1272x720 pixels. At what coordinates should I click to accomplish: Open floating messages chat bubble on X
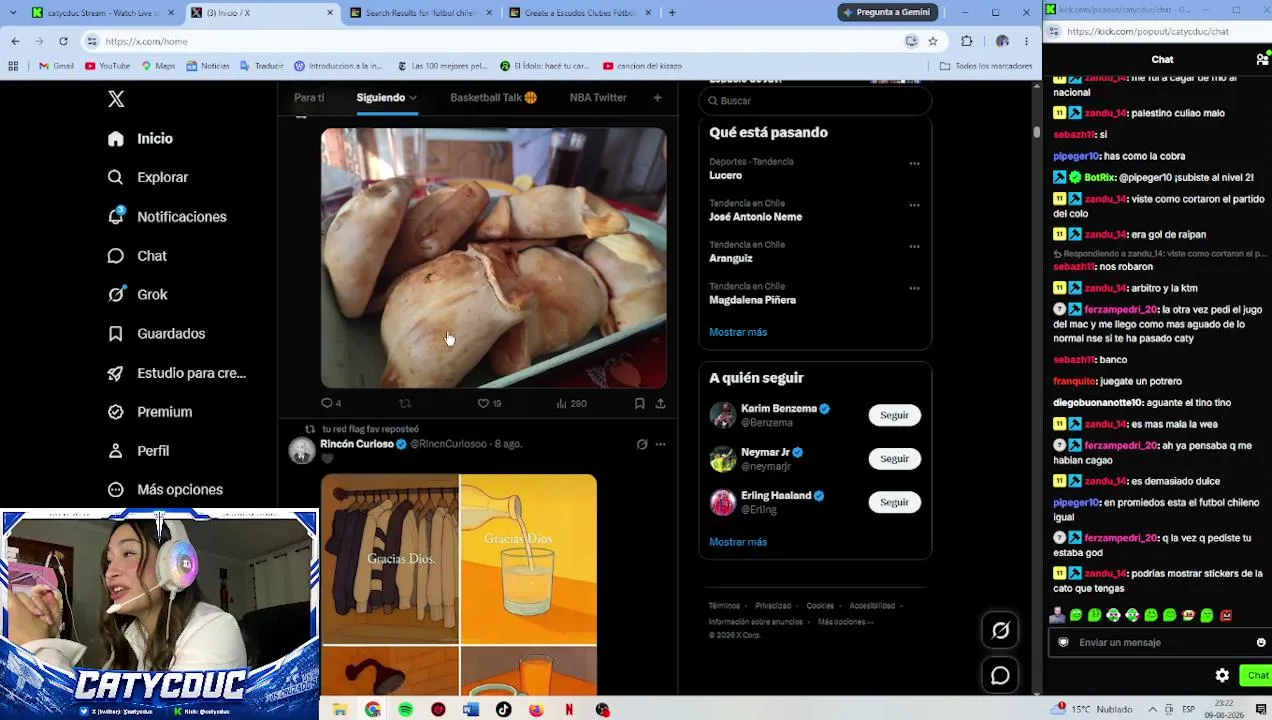[1000, 676]
